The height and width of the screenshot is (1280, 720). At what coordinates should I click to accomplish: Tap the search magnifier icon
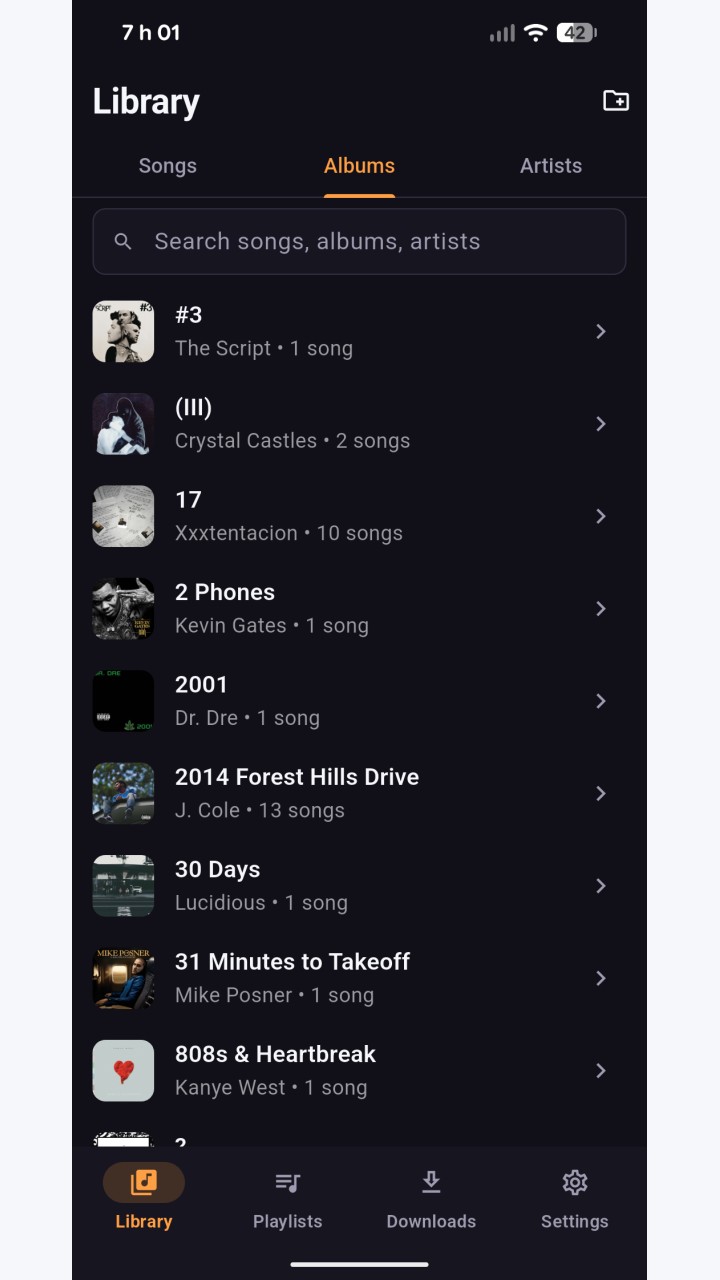point(123,241)
